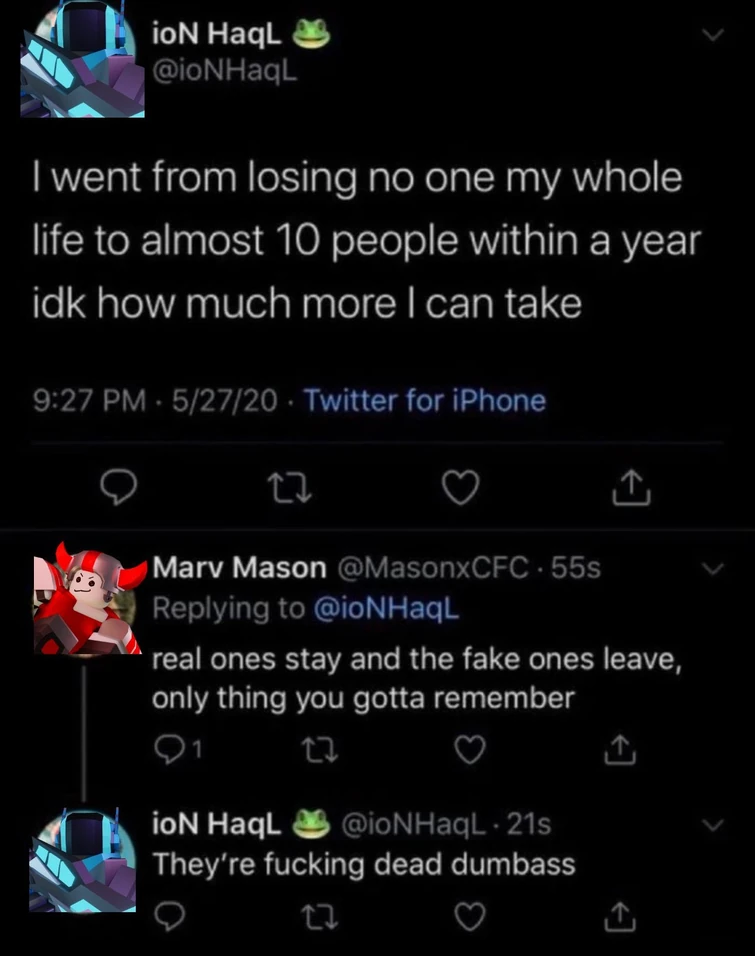Like the main ioN HaqL tweet
Image resolution: width=755 pixels, height=956 pixels.
tap(462, 487)
